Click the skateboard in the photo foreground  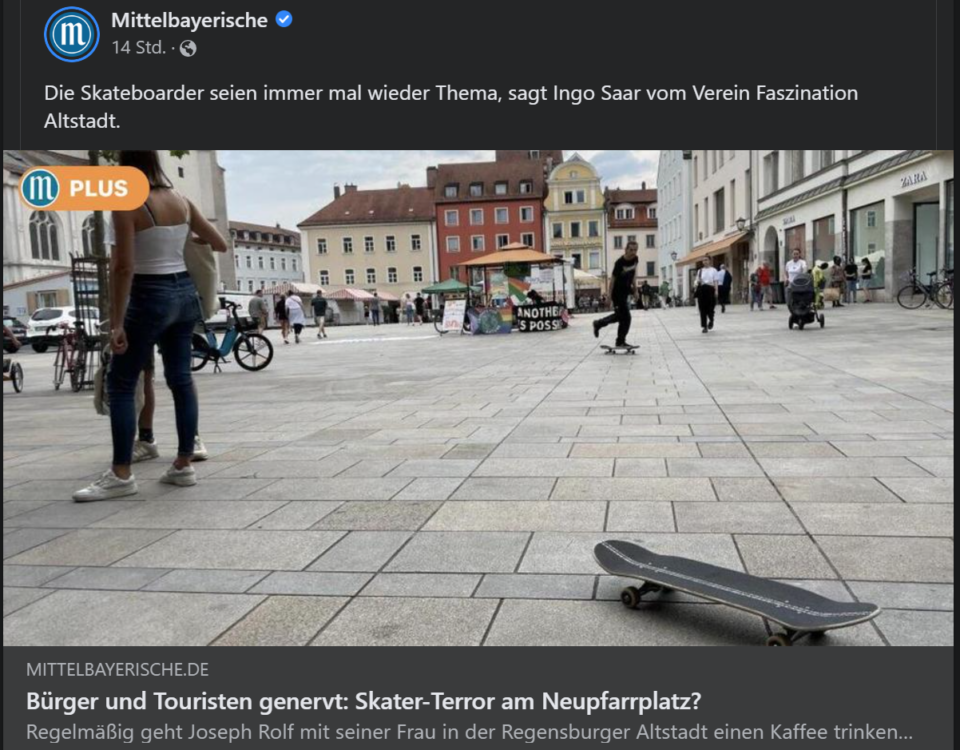tap(736, 592)
